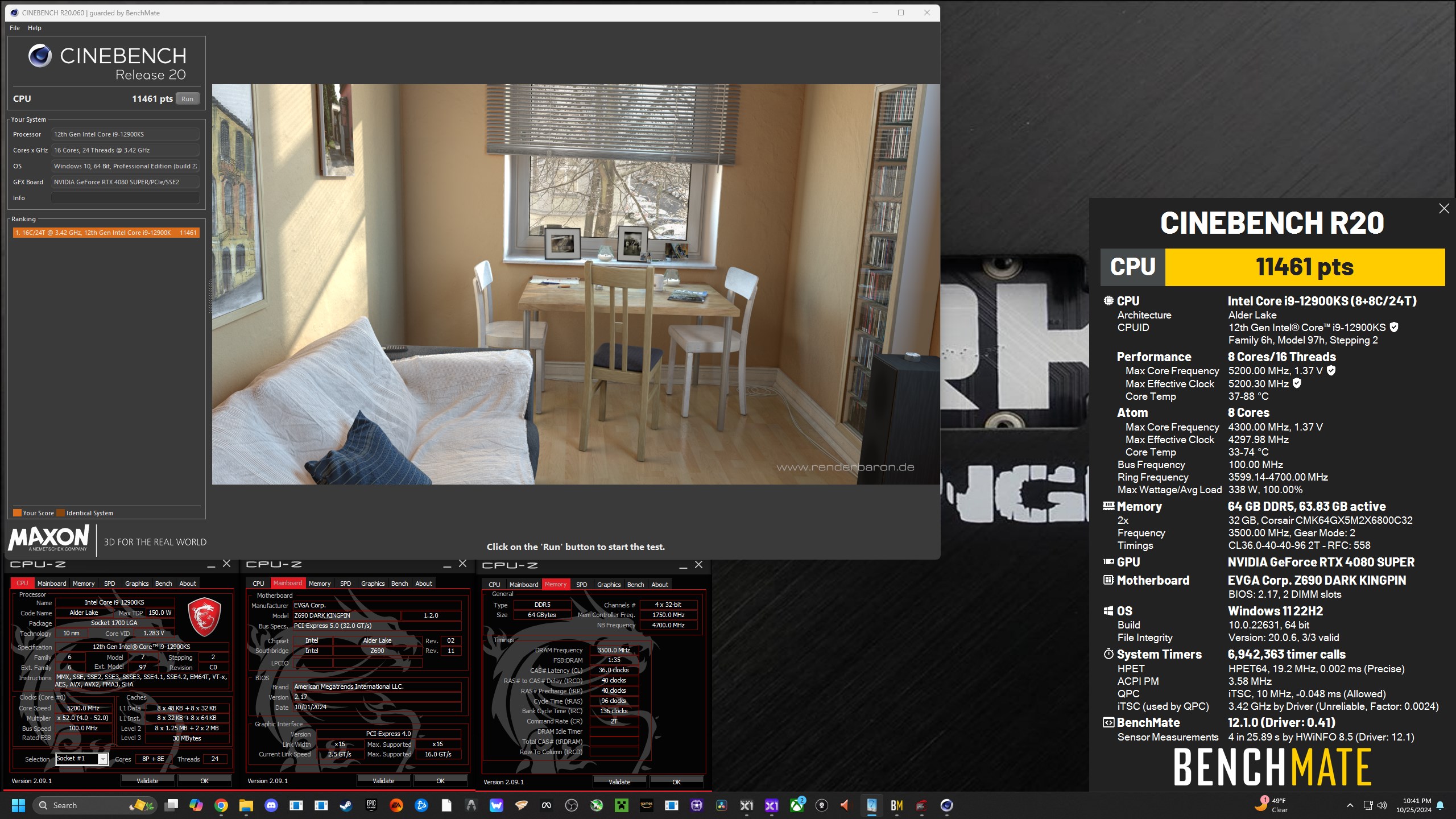
Task: Click OK in the Mainboard CPU-Z window
Action: (441, 781)
